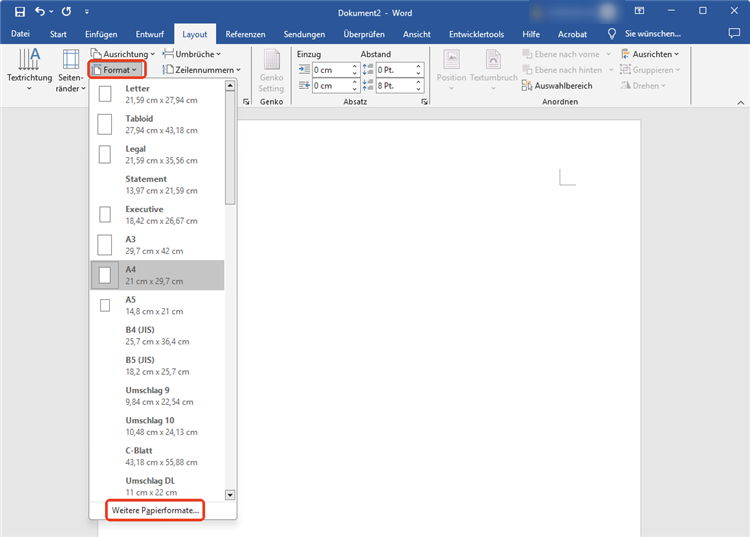Open Weitere Papierformate...
The image size is (750, 537).
[155, 510]
